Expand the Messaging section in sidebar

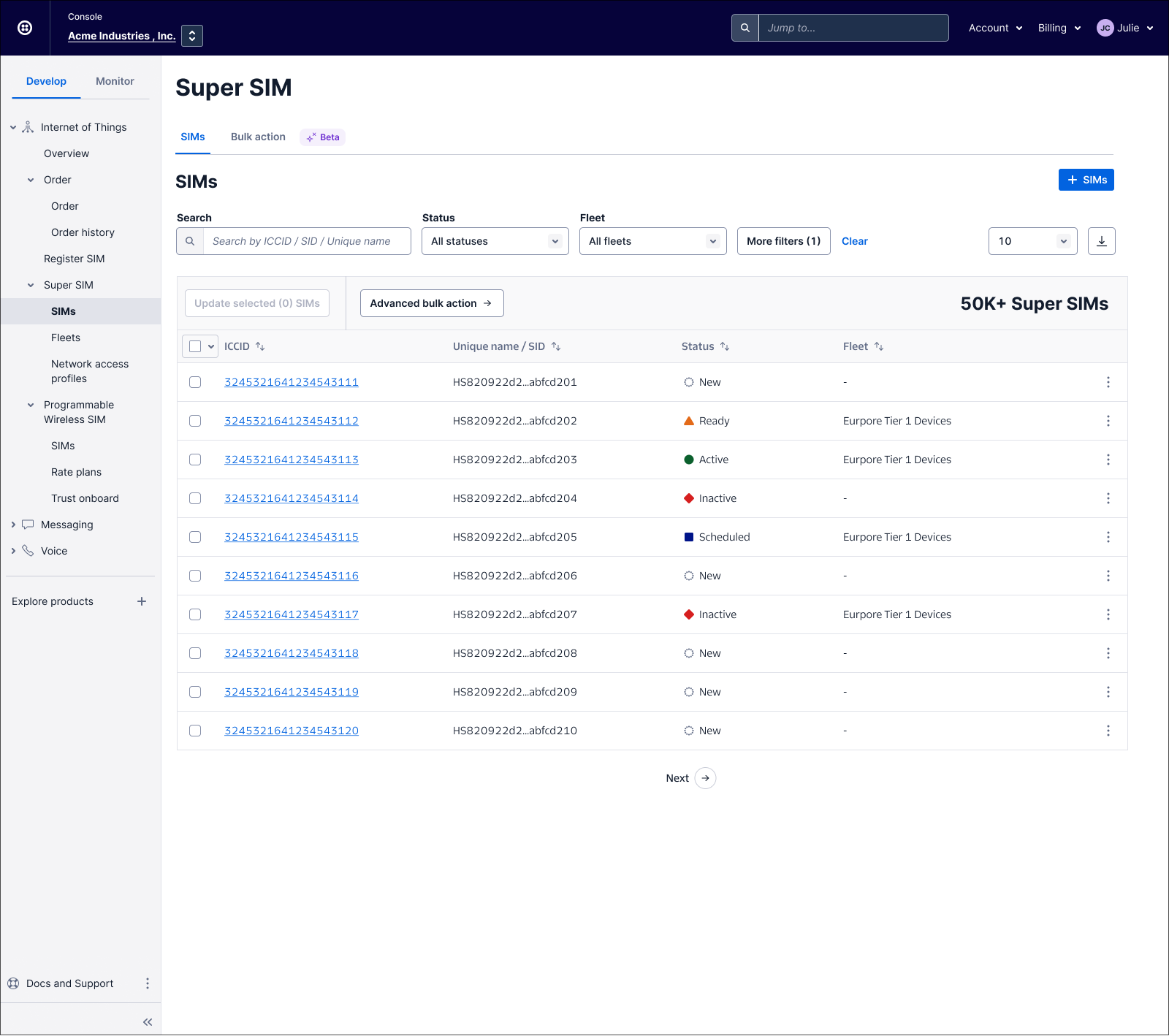pos(13,525)
